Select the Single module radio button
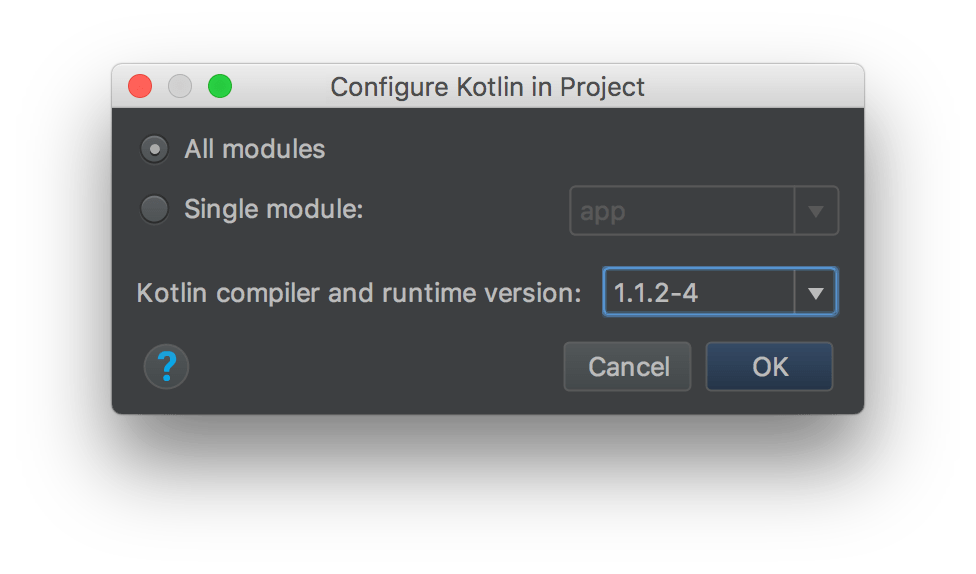This screenshot has width=976, height=574. [x=155, y=210]
